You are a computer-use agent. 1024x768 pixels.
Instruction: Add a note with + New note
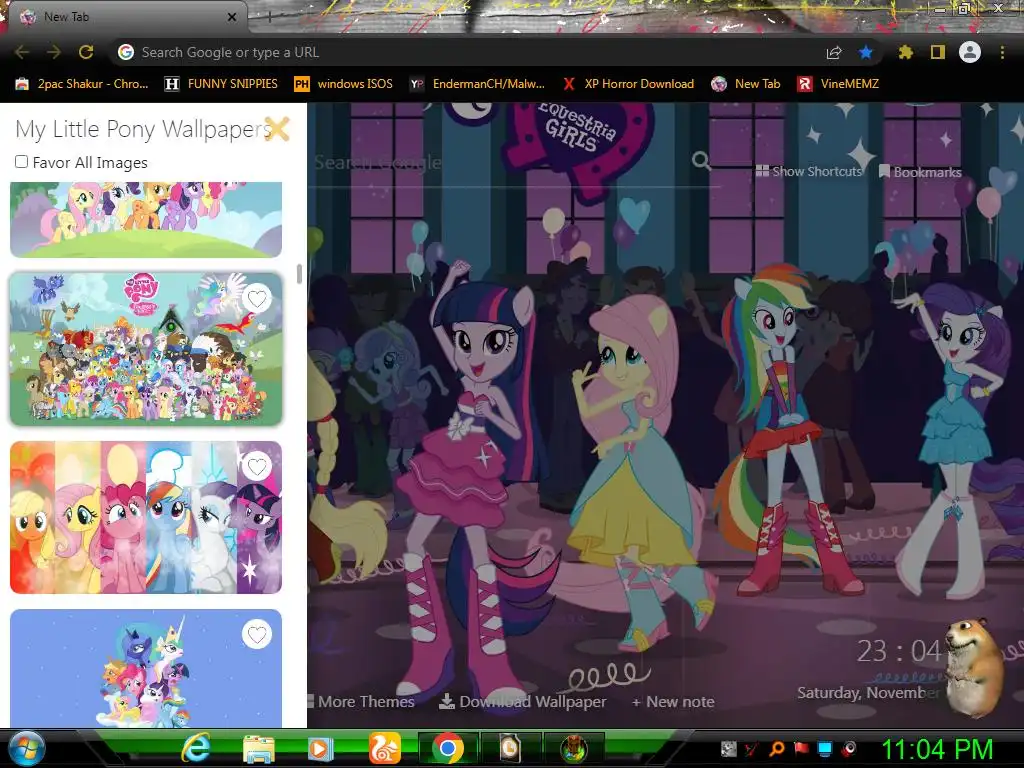(x=673, y=702)
